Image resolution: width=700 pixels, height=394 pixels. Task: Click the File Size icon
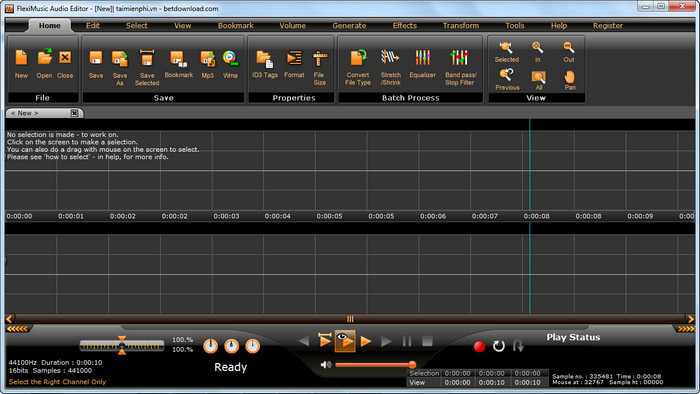coord(320,58)
